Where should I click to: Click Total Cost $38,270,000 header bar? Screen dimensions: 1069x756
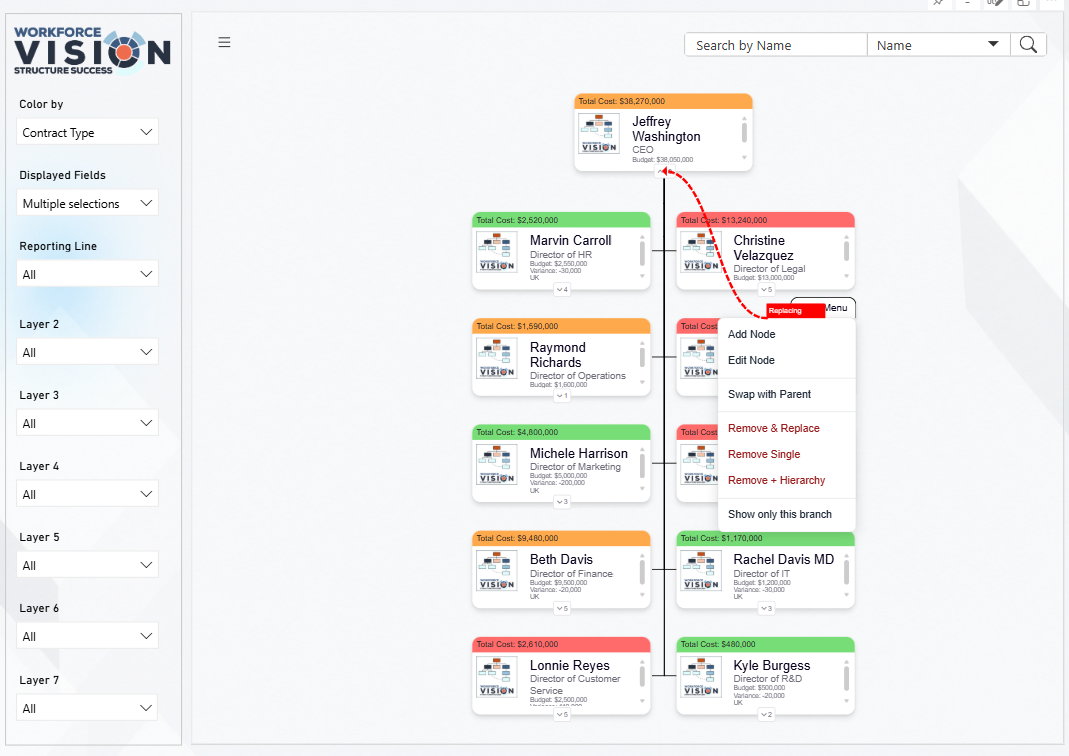click(663, 101)
